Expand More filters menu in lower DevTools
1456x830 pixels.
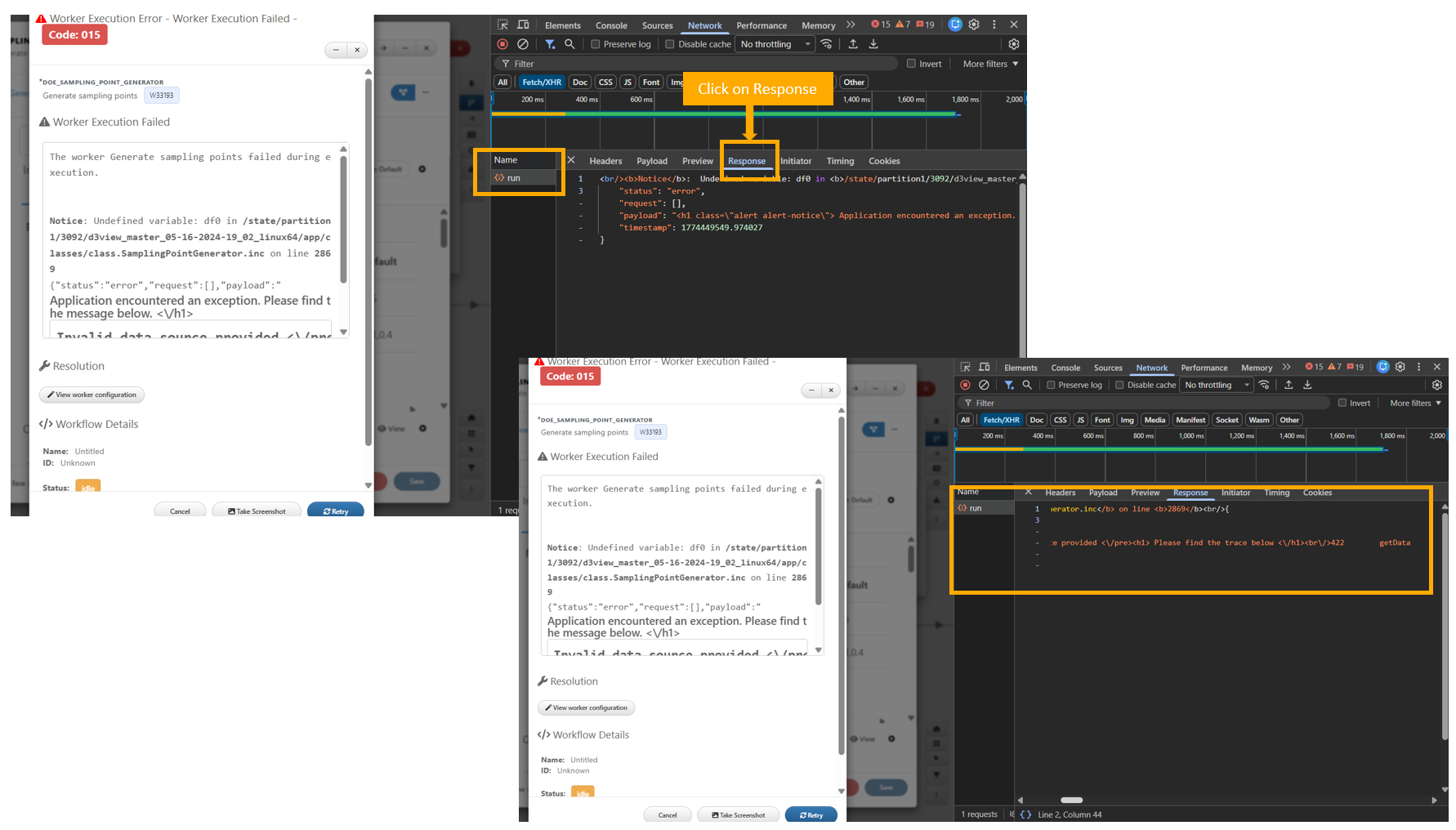[1415, 403]
